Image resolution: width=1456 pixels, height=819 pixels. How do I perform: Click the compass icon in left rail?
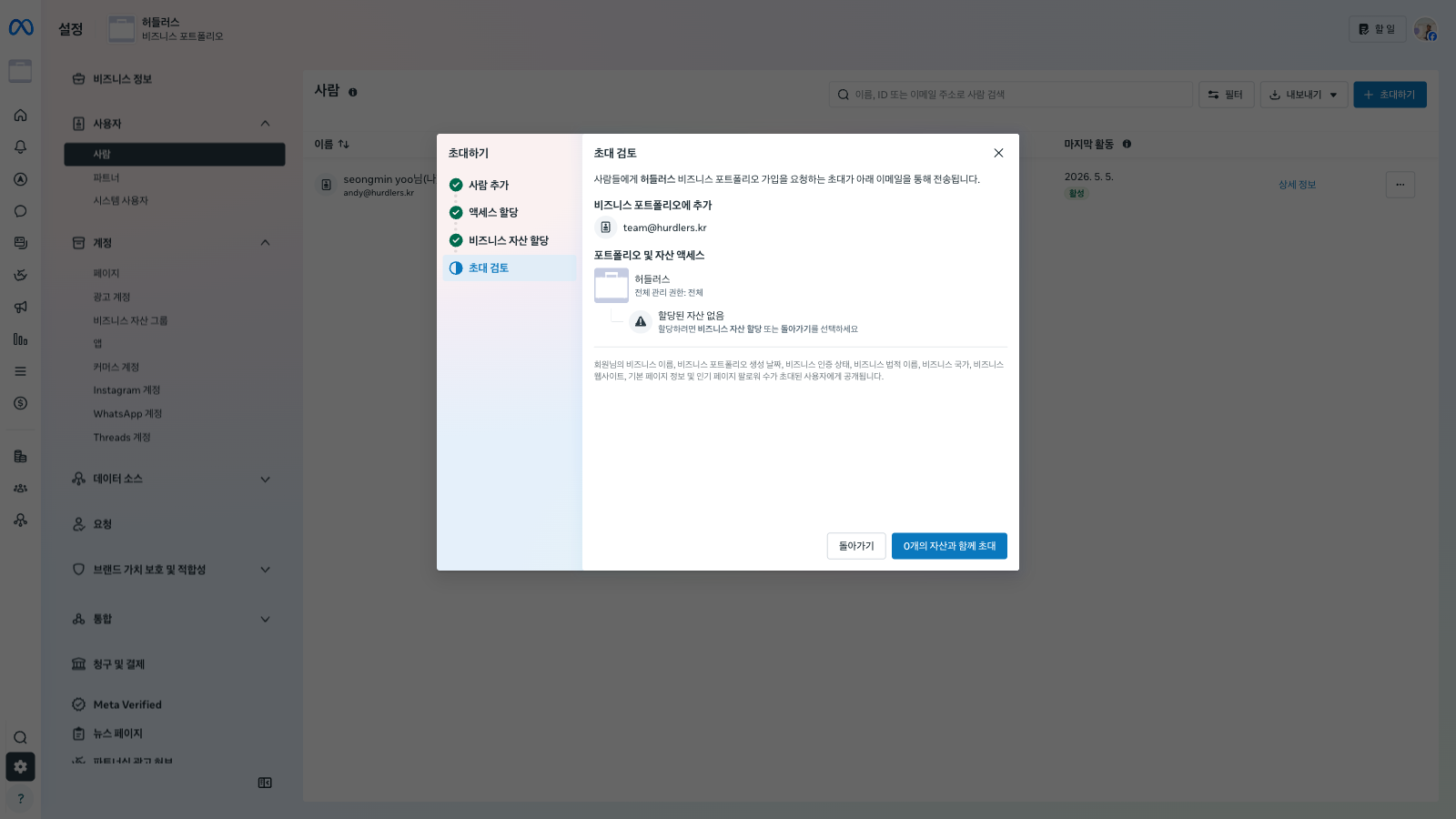tap(20, 179)
